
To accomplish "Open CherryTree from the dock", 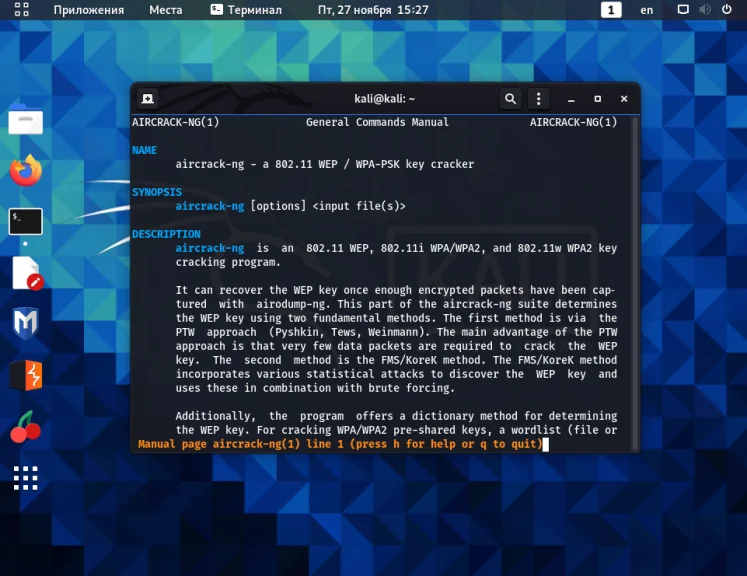I will [25, 427].
